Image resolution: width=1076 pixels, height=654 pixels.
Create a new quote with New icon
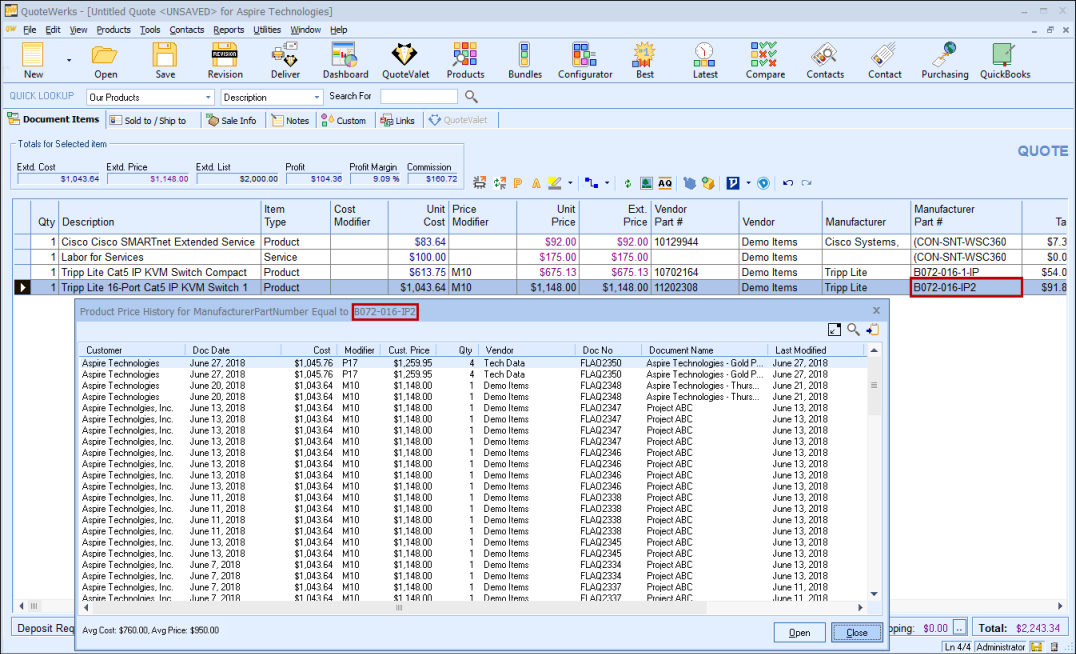click(x=33, y=60)
